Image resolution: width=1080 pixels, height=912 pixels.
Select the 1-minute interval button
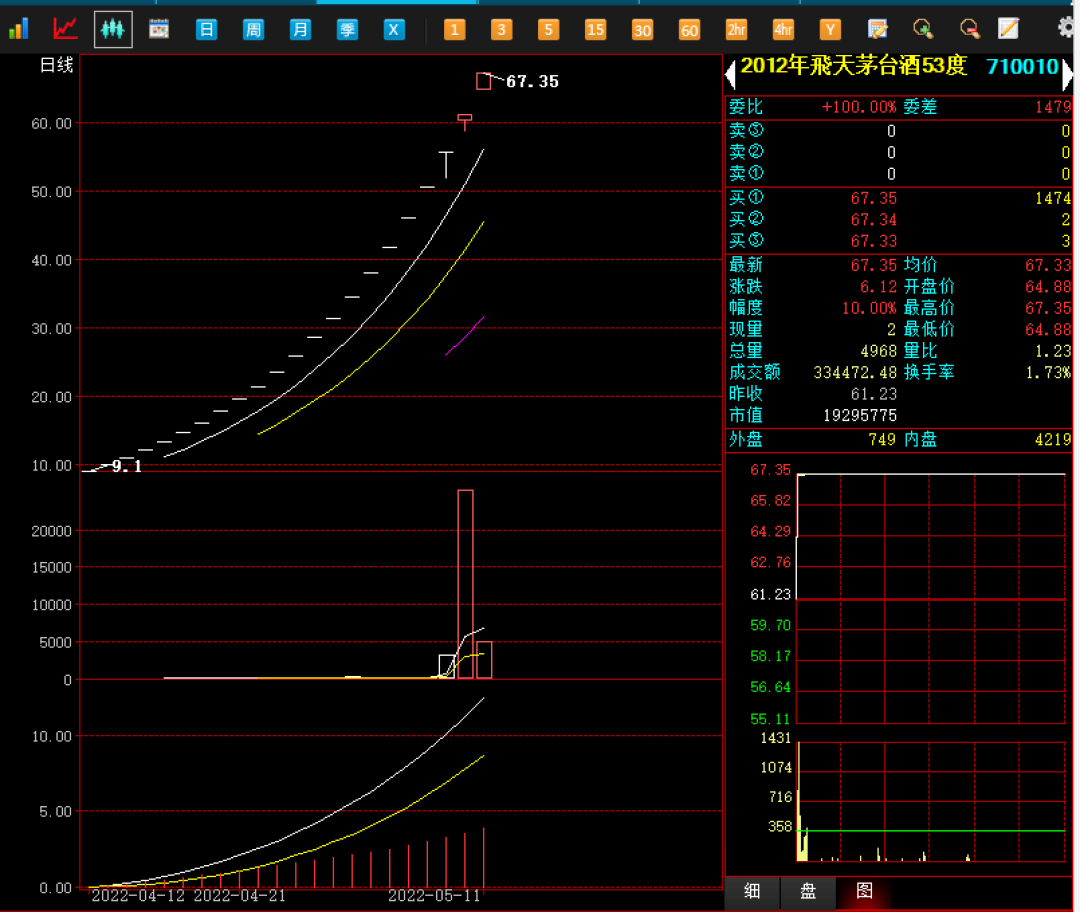454,30
